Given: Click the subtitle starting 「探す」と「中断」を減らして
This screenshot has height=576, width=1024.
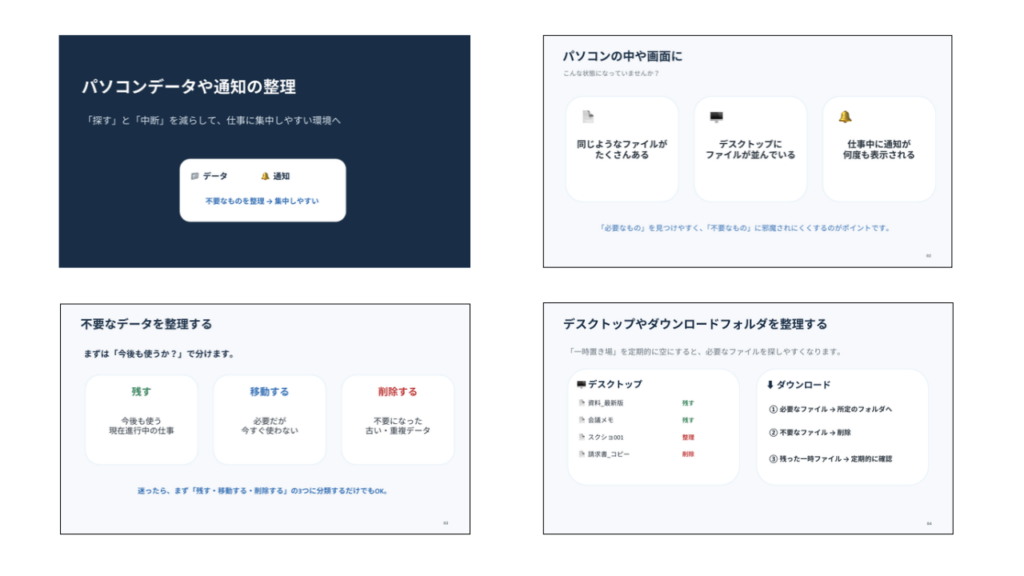Looking at the screenshot, I should (214, 120).
